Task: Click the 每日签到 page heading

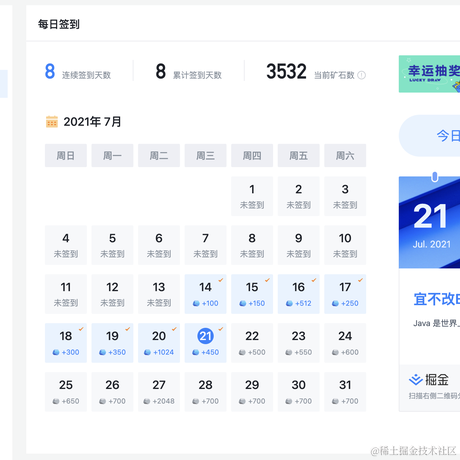Action: click(x=59, y=24)
